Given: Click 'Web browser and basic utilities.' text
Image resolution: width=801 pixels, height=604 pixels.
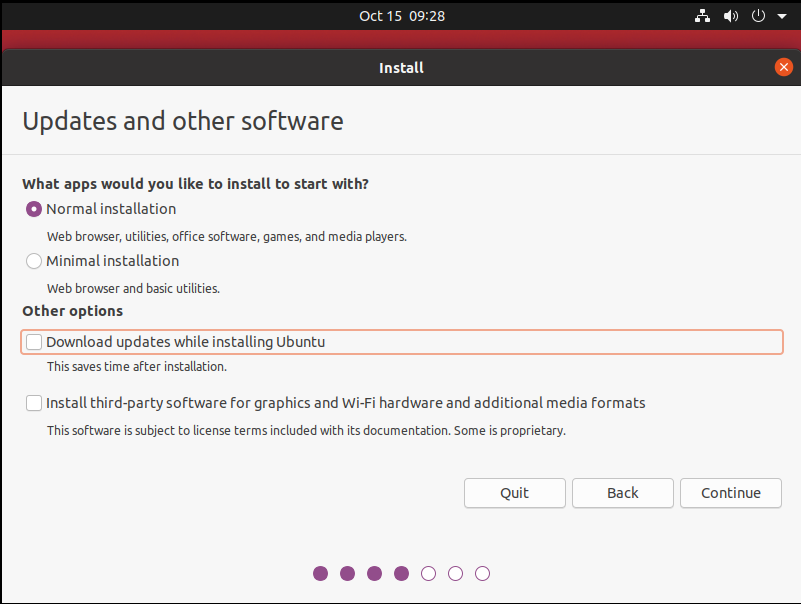Looking at the screenshot, I should pyautogui.click(x=133, y=289).
